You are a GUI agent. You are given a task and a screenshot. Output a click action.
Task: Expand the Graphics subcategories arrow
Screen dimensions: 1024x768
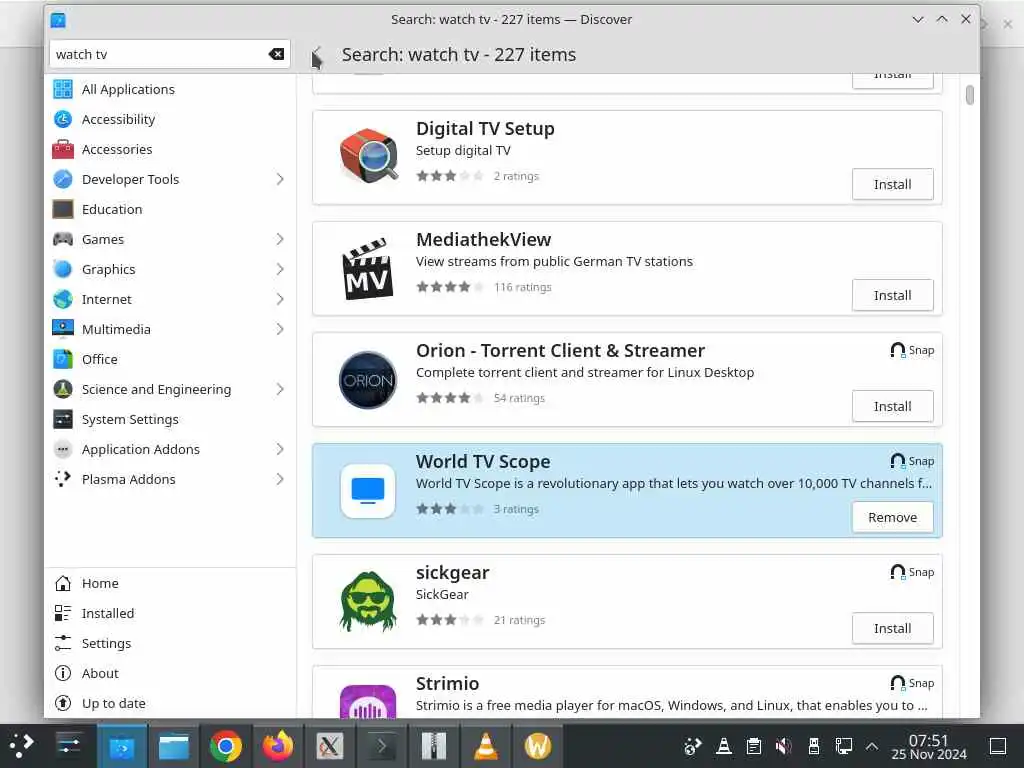coord(280,269)
